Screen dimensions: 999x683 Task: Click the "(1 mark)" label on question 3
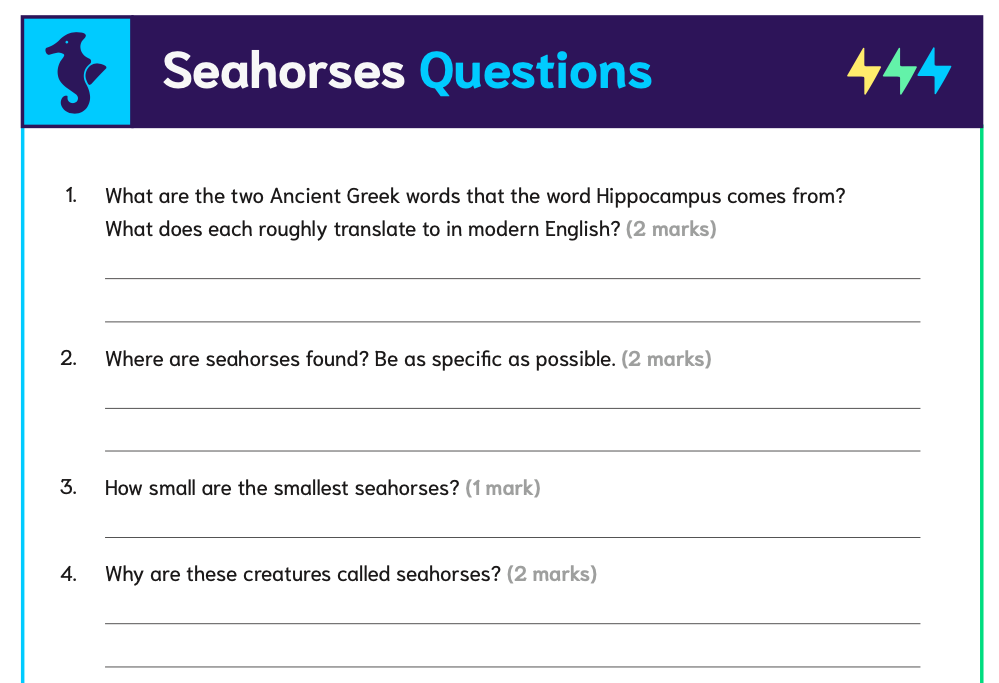pos(503,488)
